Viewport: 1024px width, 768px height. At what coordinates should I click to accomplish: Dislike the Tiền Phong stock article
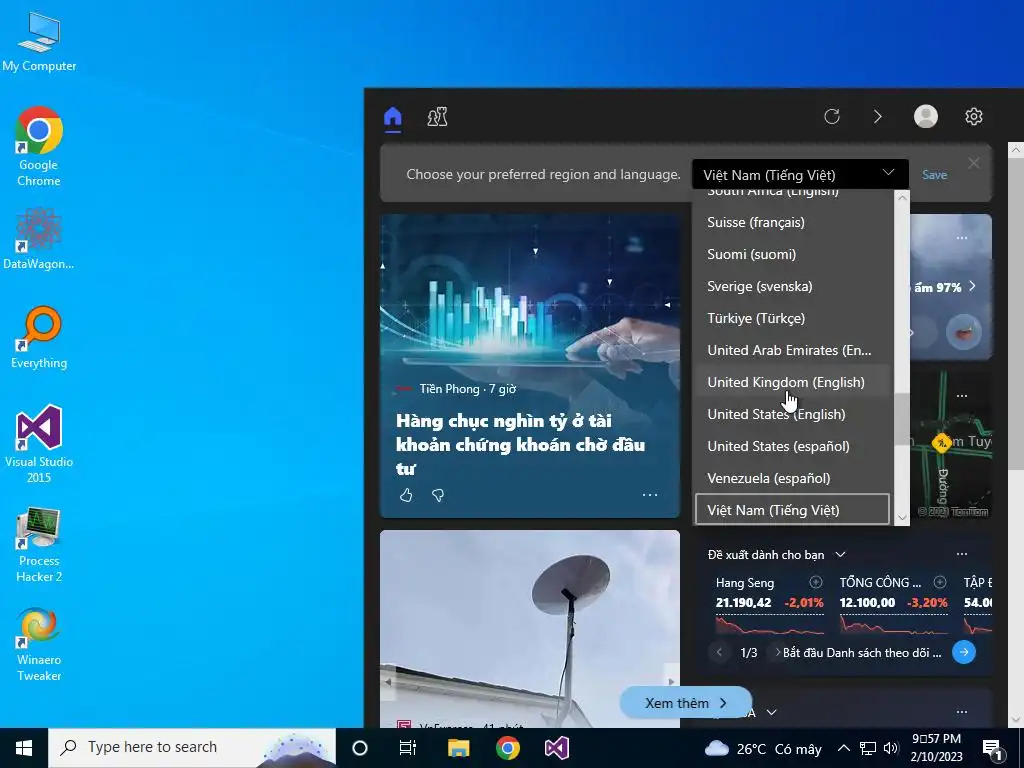[x=438, y=496]
